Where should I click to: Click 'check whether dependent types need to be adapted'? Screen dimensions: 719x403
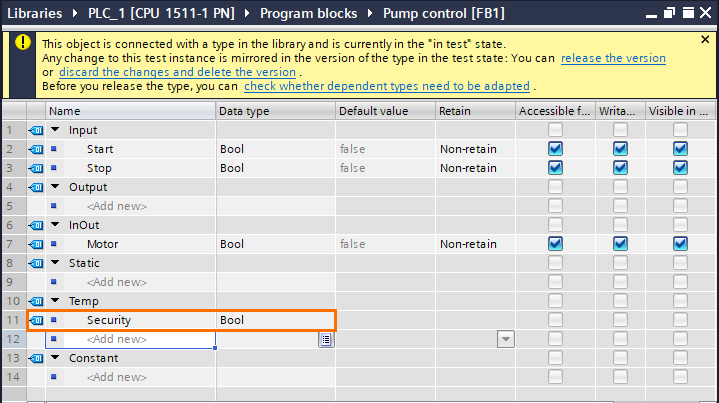coord(387,86)
